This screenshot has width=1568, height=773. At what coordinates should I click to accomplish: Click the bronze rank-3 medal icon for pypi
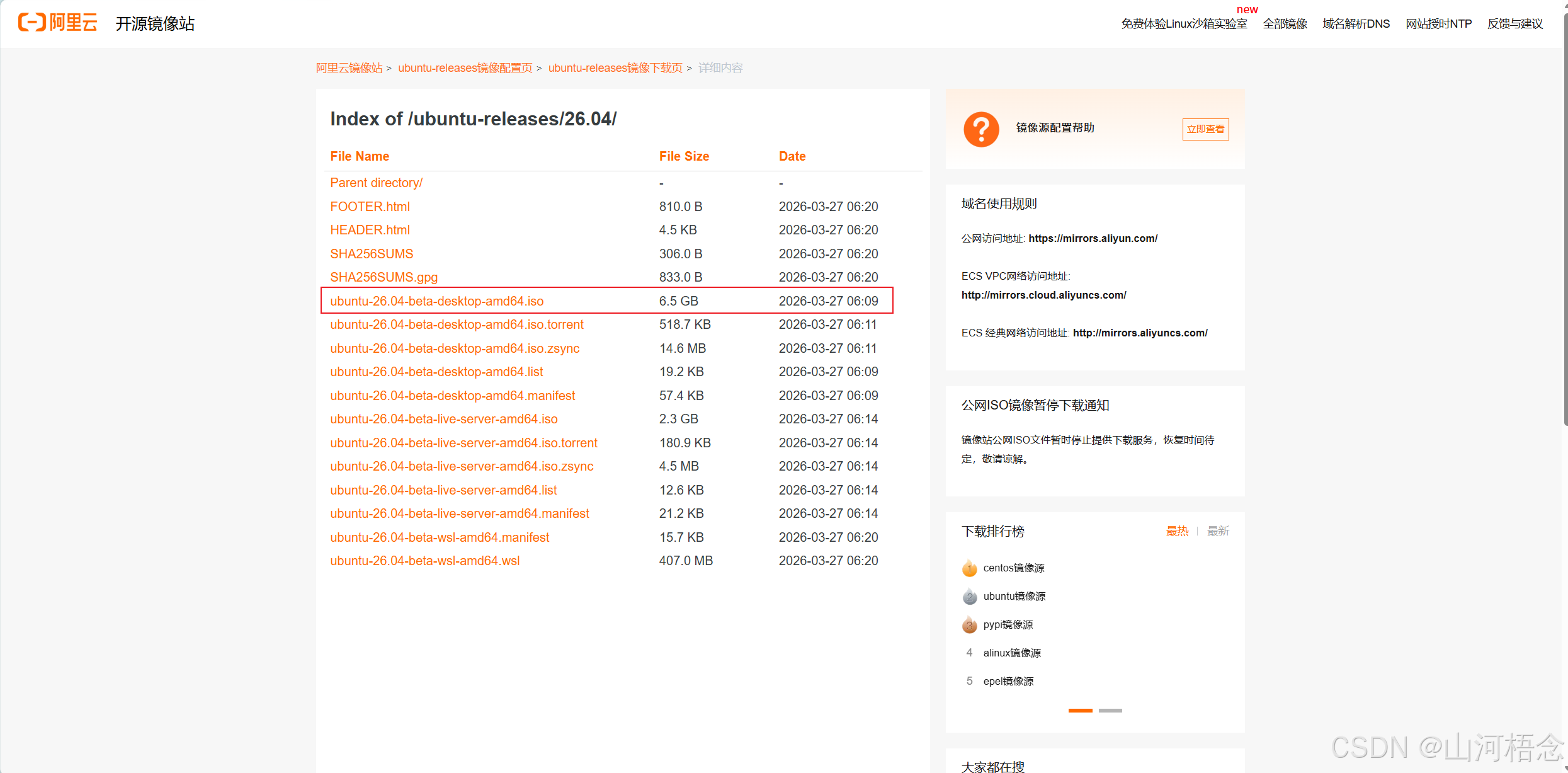click(x=969, y=625)
